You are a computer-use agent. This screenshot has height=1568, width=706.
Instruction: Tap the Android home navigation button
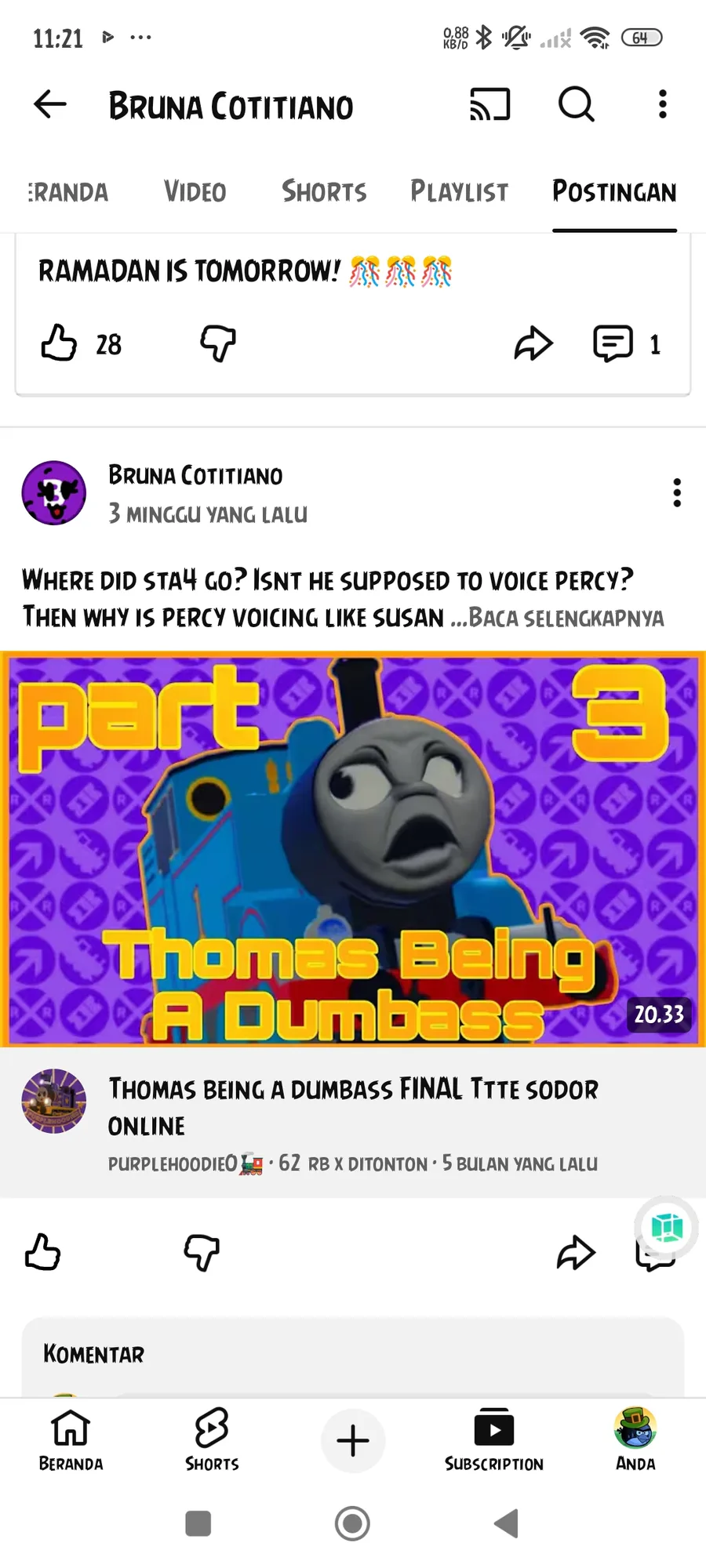coord(352,1524)
